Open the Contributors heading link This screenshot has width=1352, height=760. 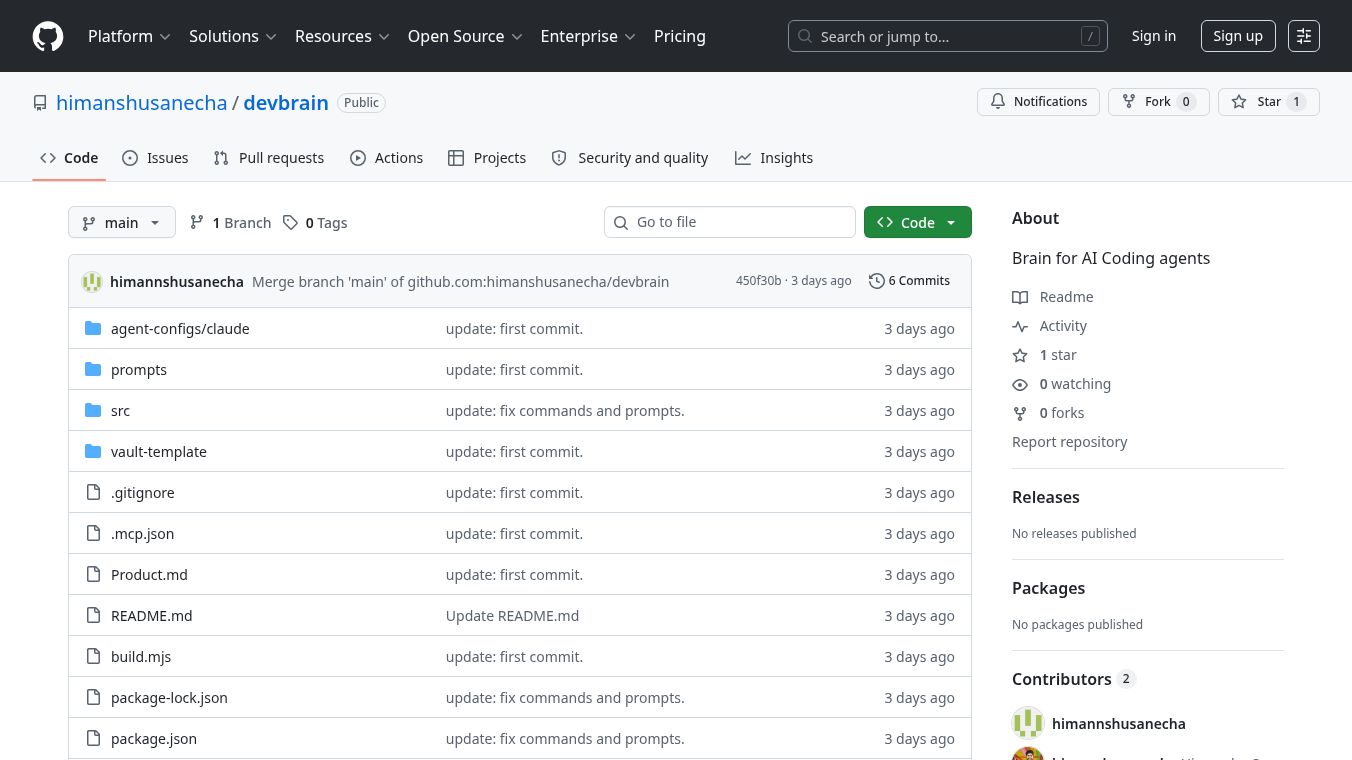point(1074,679)
